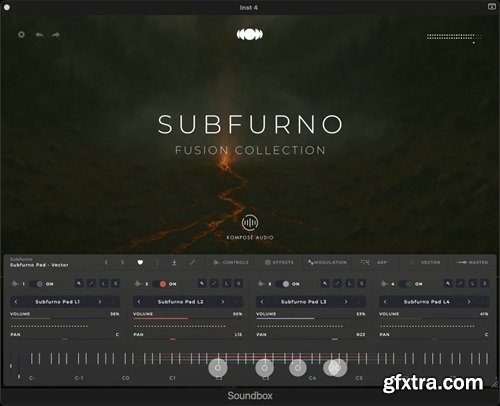The image size is (500, 406).
Task: Open the settings gear in the header
Action: pyautogui.click(x=21, y=35)
